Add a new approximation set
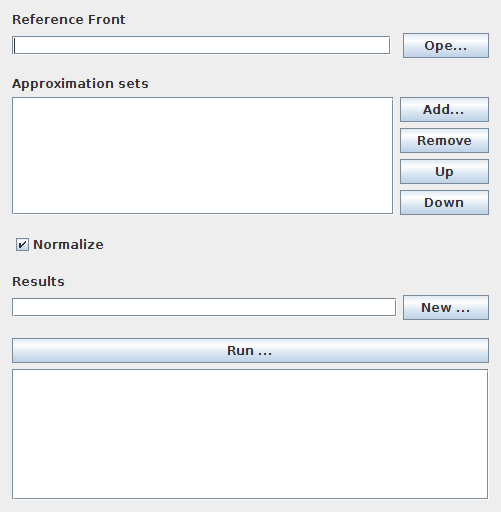The width and height of the screenshot is (501, 512). tap(444, 109)
